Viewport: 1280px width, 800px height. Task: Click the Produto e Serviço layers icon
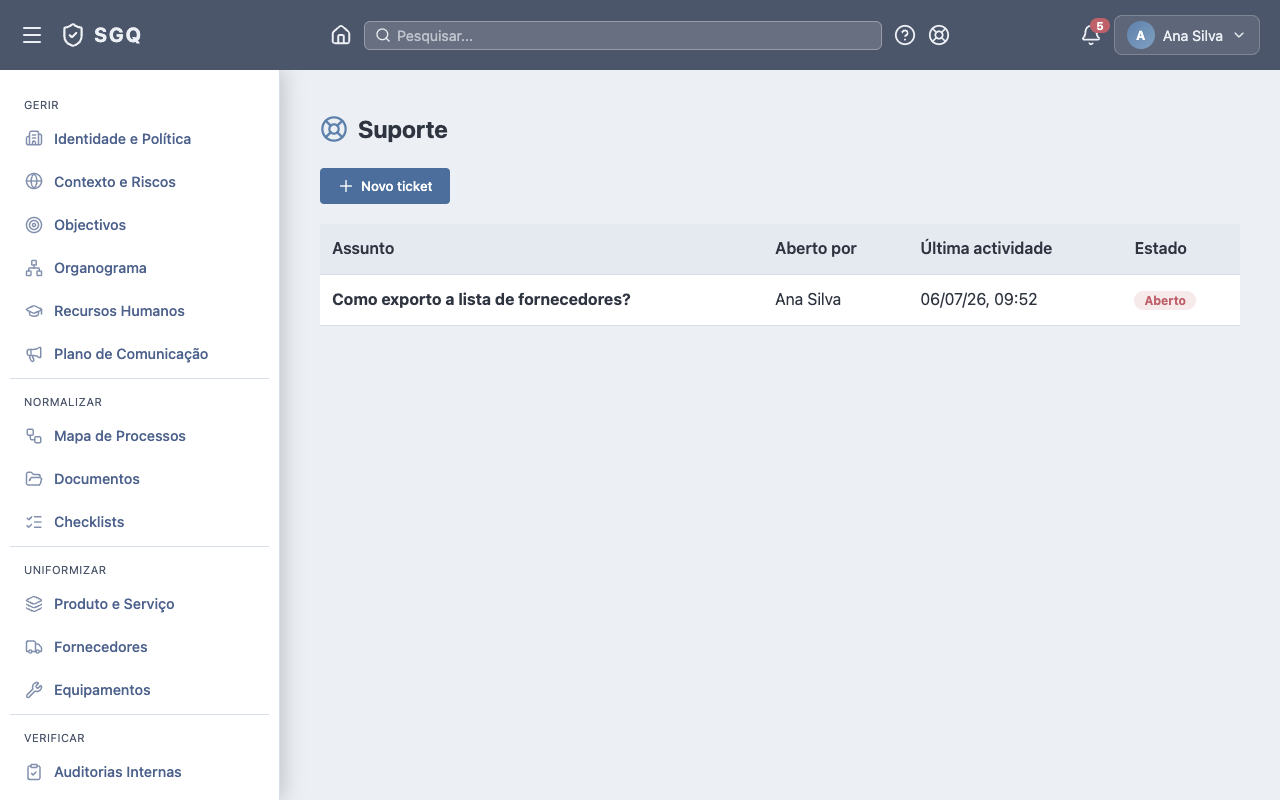point(34,604)
